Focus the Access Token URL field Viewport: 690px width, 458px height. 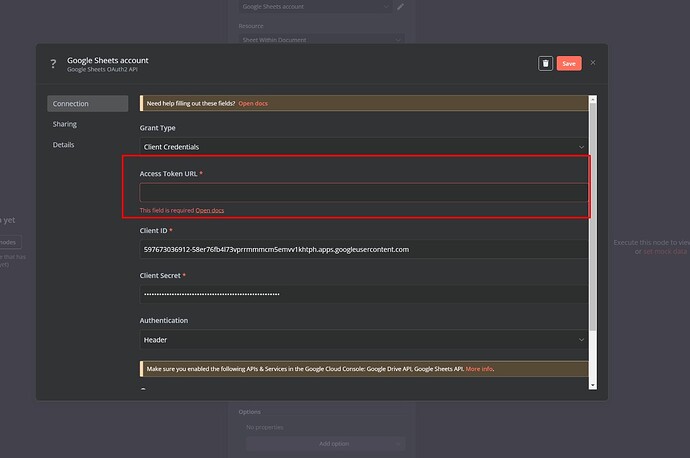[364, 193]
